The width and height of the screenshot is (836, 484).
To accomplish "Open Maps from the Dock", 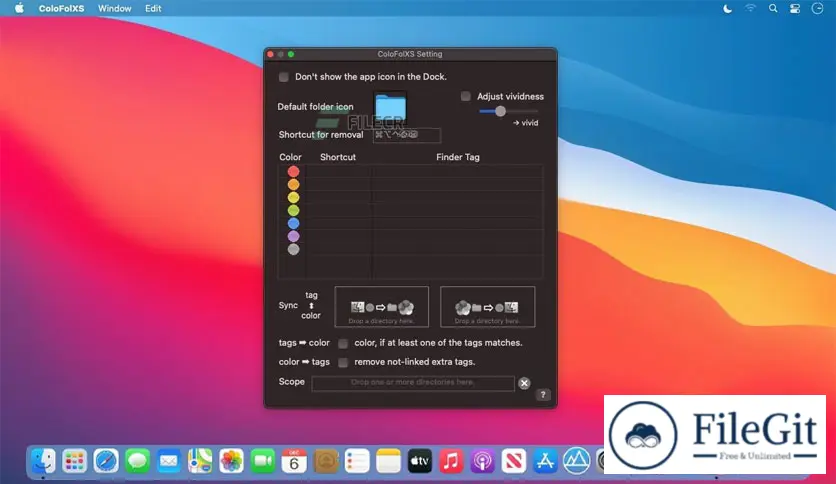I will [200, 461].
